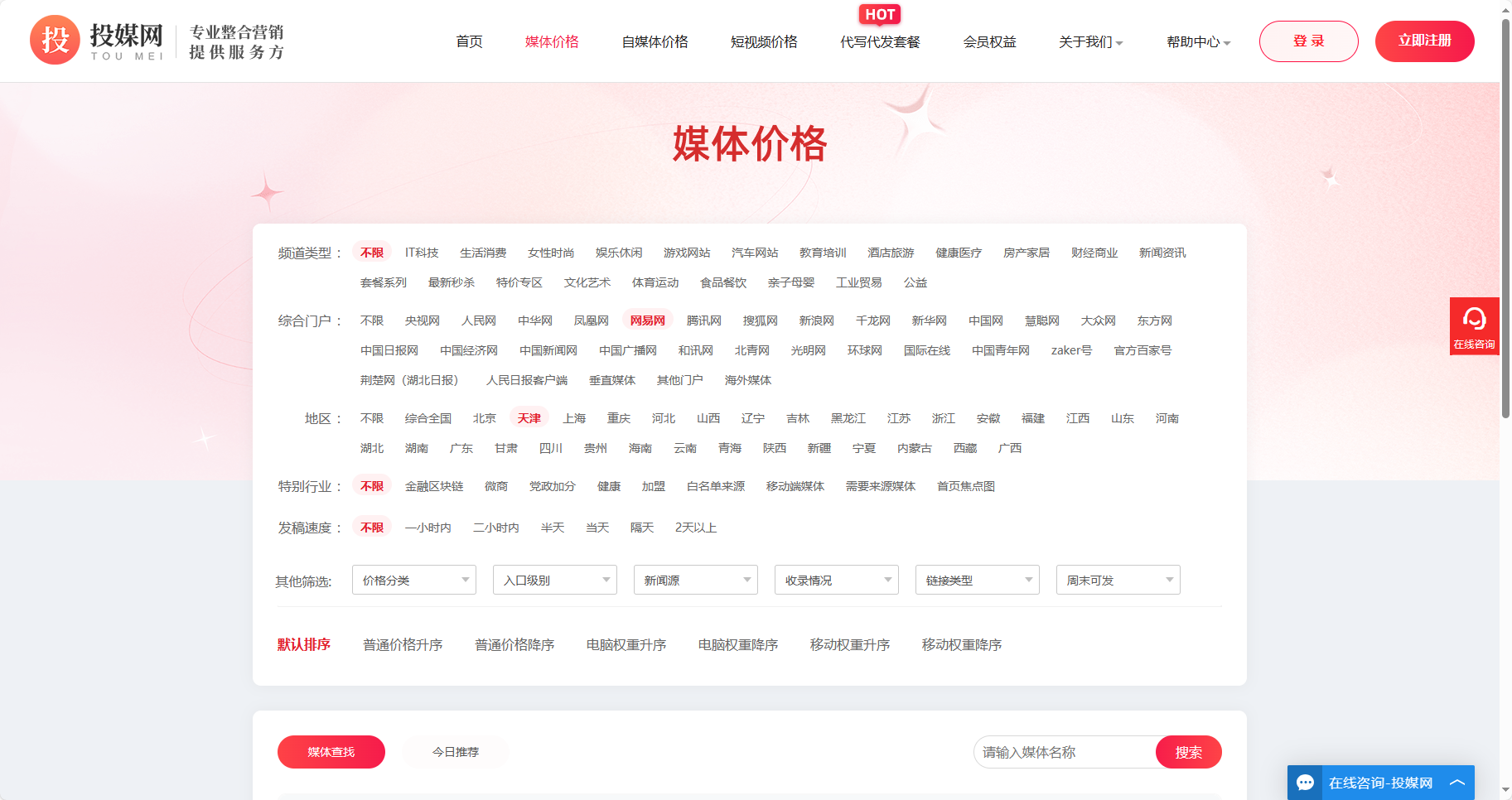Viewport: 1512px width, 800px height.
Task: Open the 首页 menu item
Action: point(469,41)
